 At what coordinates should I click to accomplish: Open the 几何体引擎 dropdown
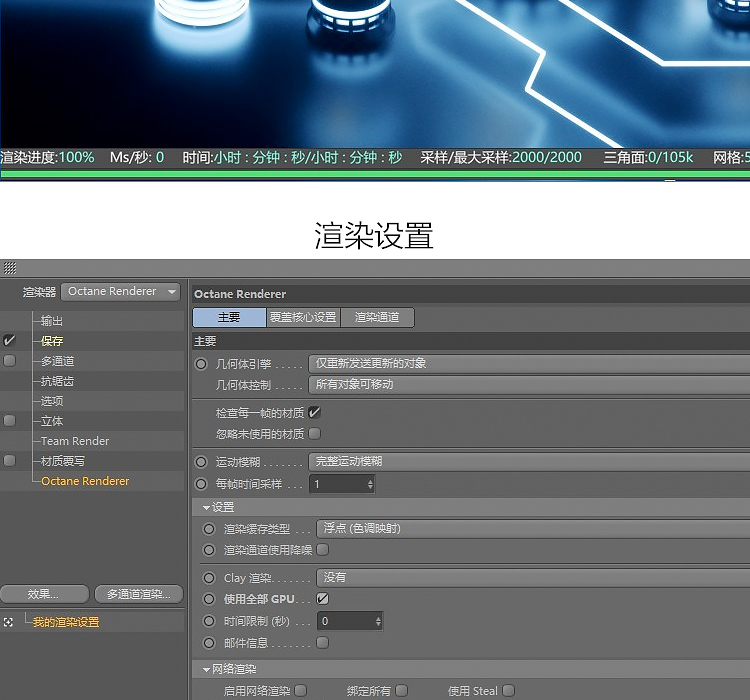pyautogui.click(x=529, y=364)
